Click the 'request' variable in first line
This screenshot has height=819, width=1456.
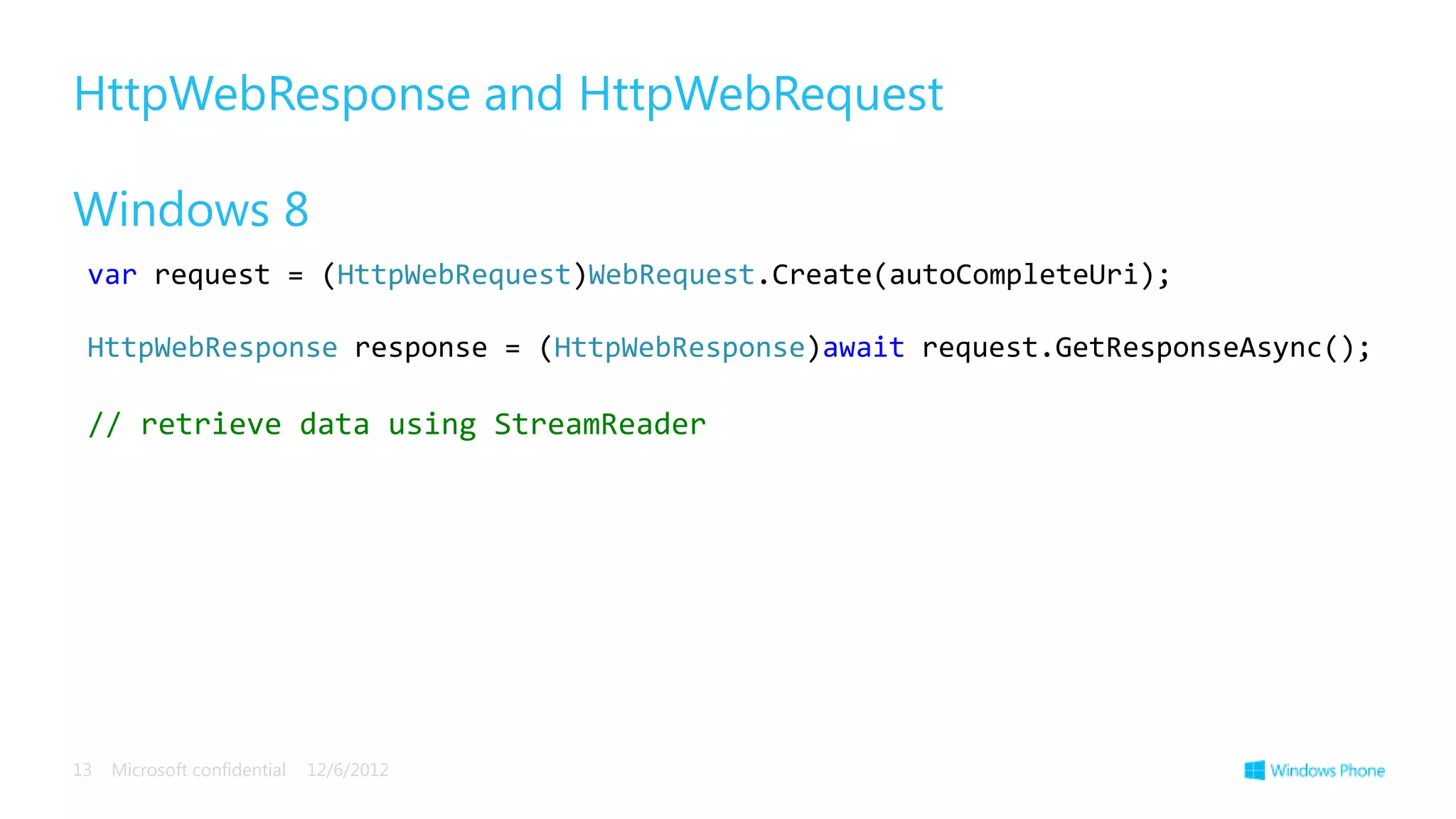coord(212,276)
